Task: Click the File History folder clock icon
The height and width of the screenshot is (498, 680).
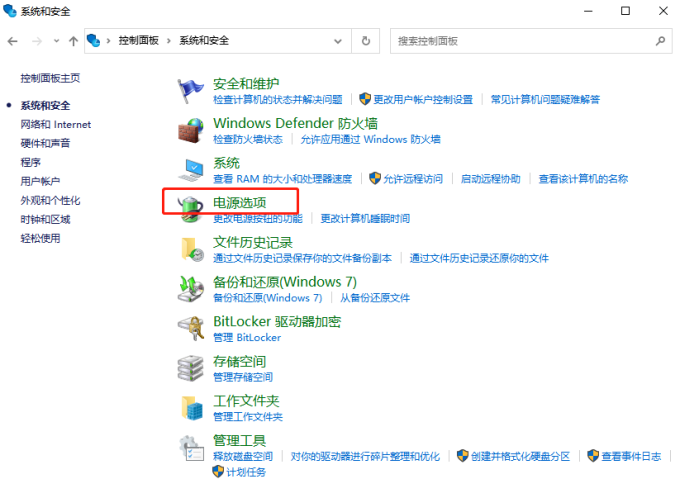Action: (x=192, y=249)
